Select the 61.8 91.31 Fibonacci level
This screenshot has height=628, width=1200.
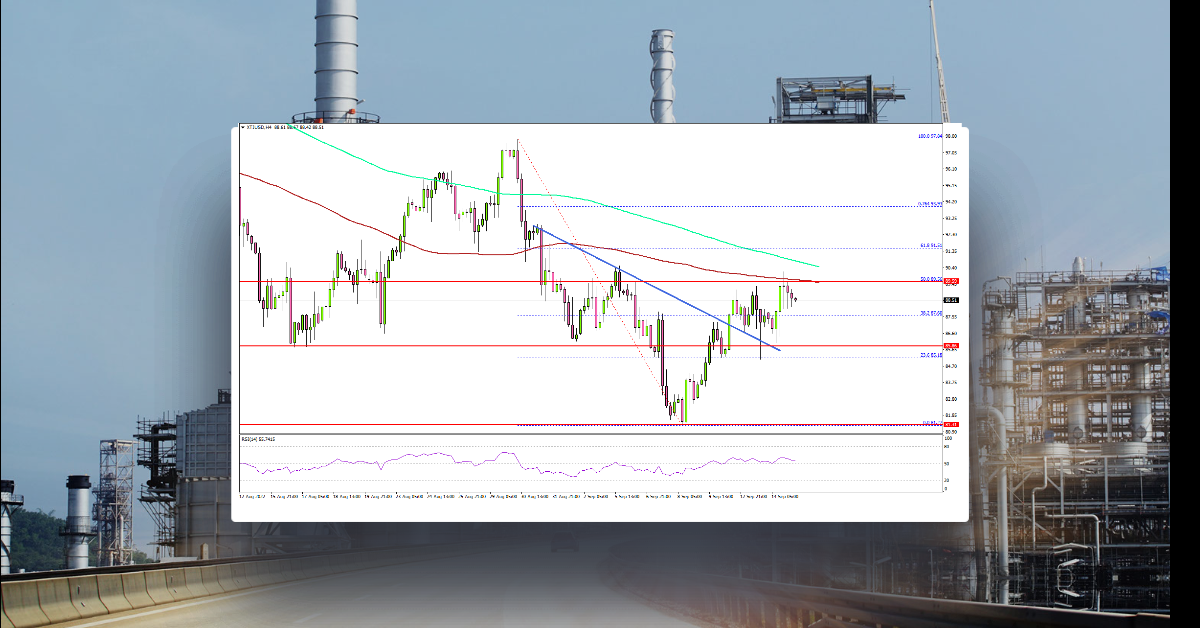925,244
